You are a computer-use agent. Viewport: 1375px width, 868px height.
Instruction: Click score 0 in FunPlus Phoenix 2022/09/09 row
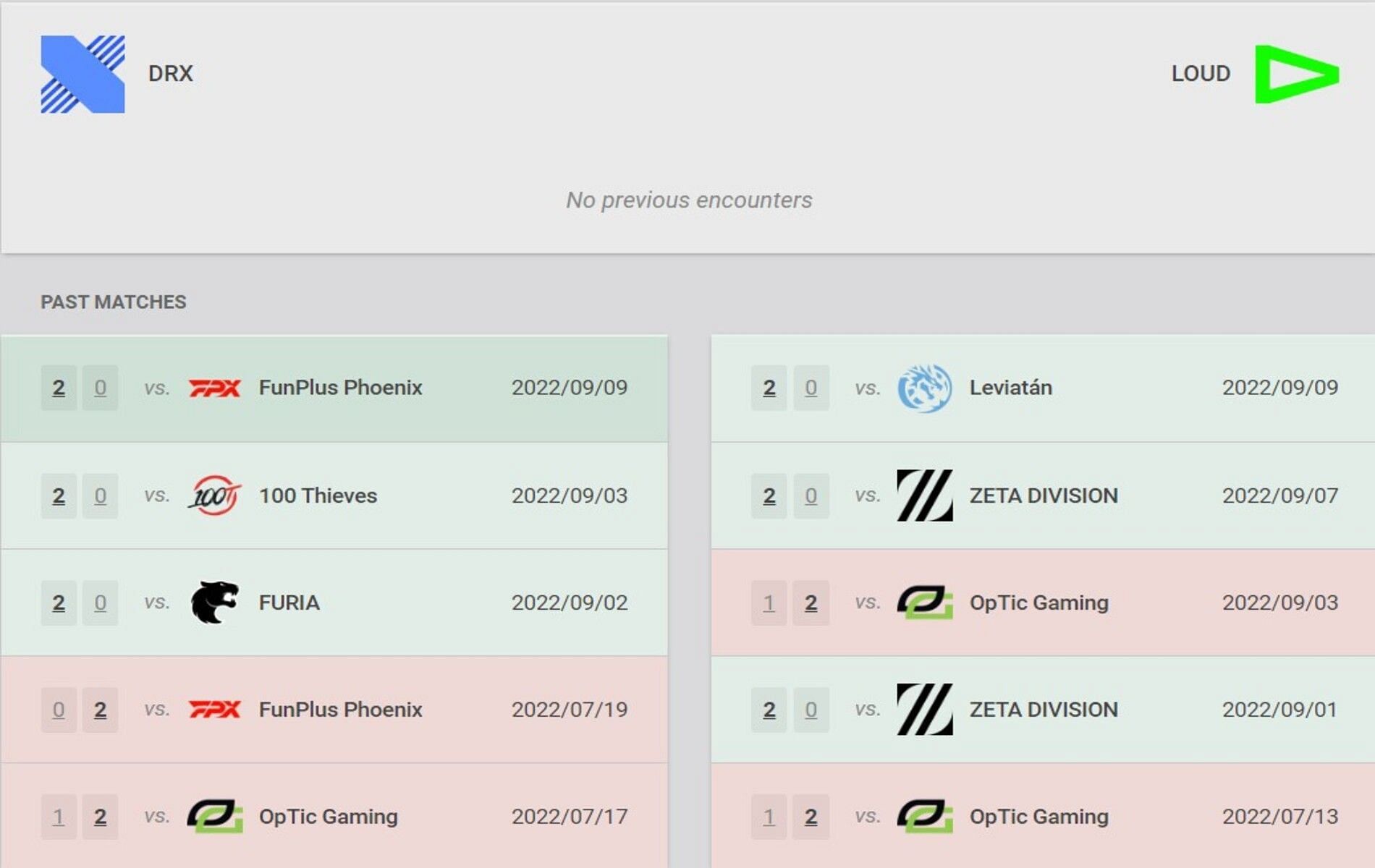pyautogui.click(x=100, y=388)
